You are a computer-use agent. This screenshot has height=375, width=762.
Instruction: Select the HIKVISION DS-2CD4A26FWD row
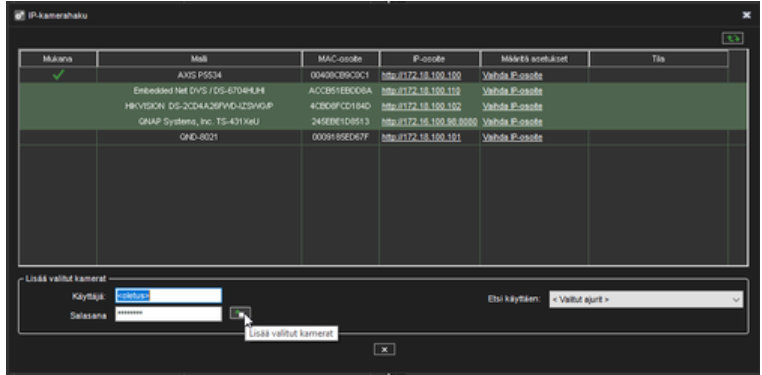pos(383,106)
